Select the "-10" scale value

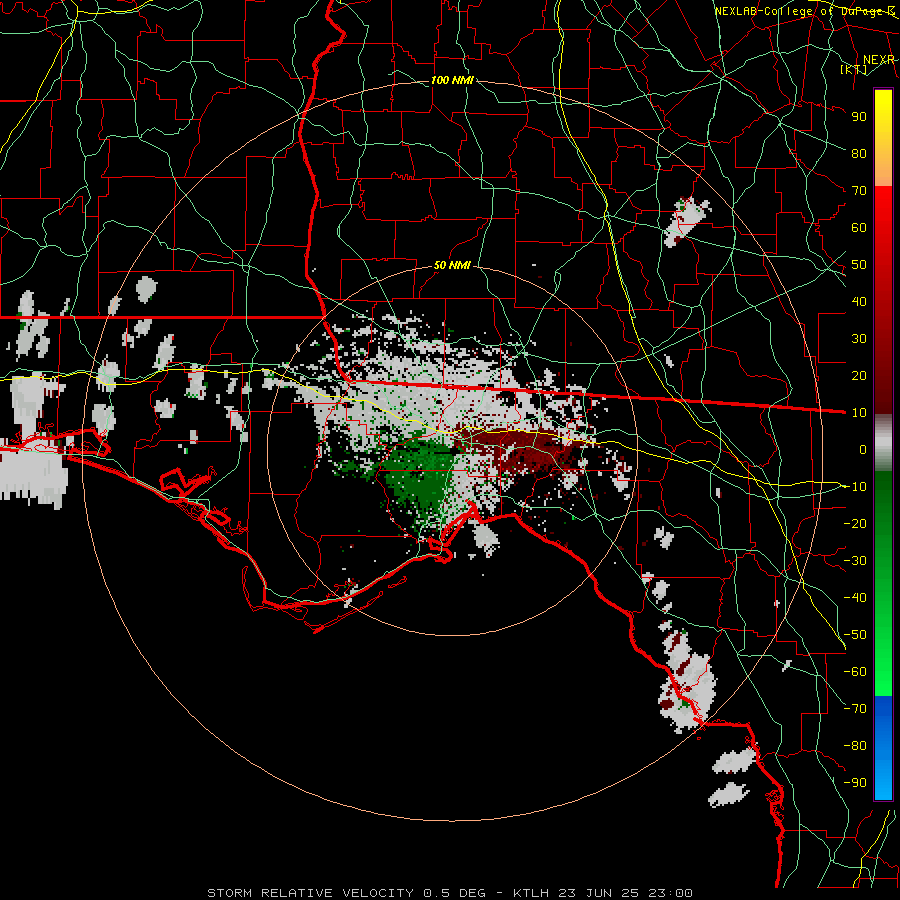pos(855,487)
